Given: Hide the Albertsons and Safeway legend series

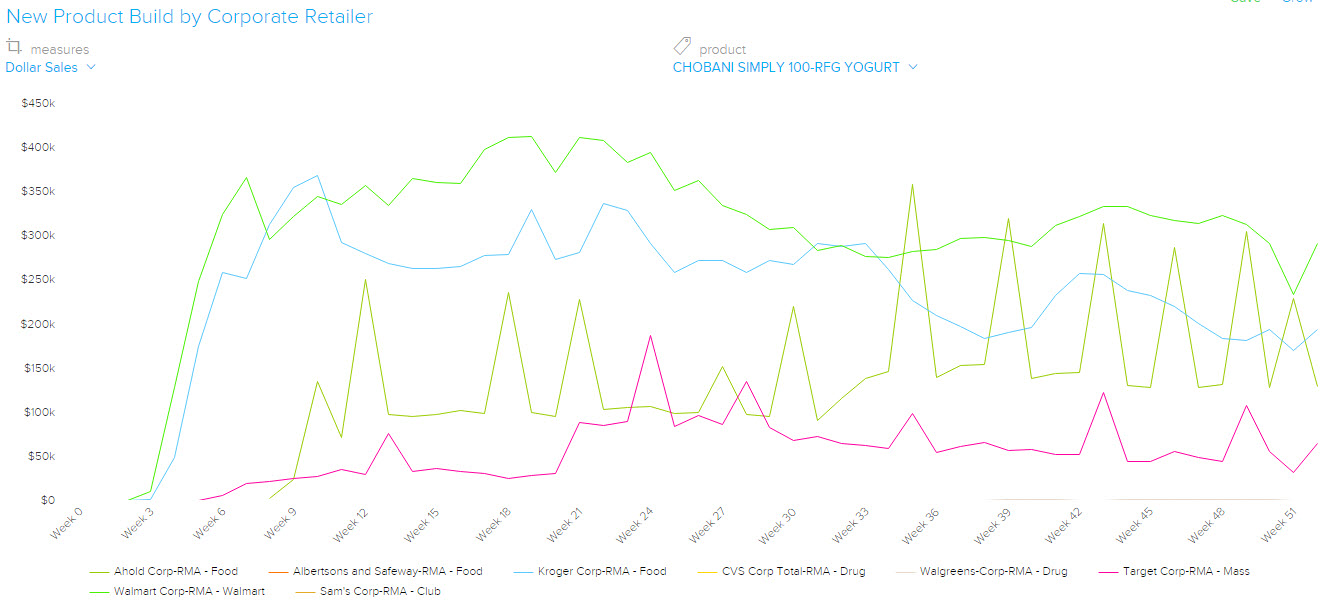Looking at the screenshot, I should [x=387, y=572].
